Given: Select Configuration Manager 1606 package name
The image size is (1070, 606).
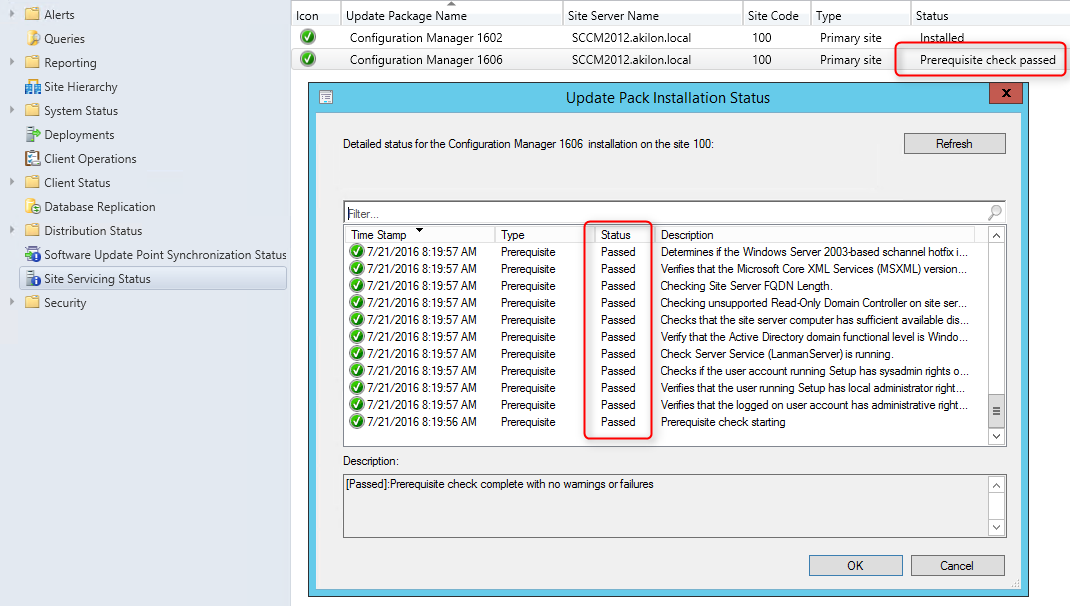Looking at the screenshot, I should (426, 60).
